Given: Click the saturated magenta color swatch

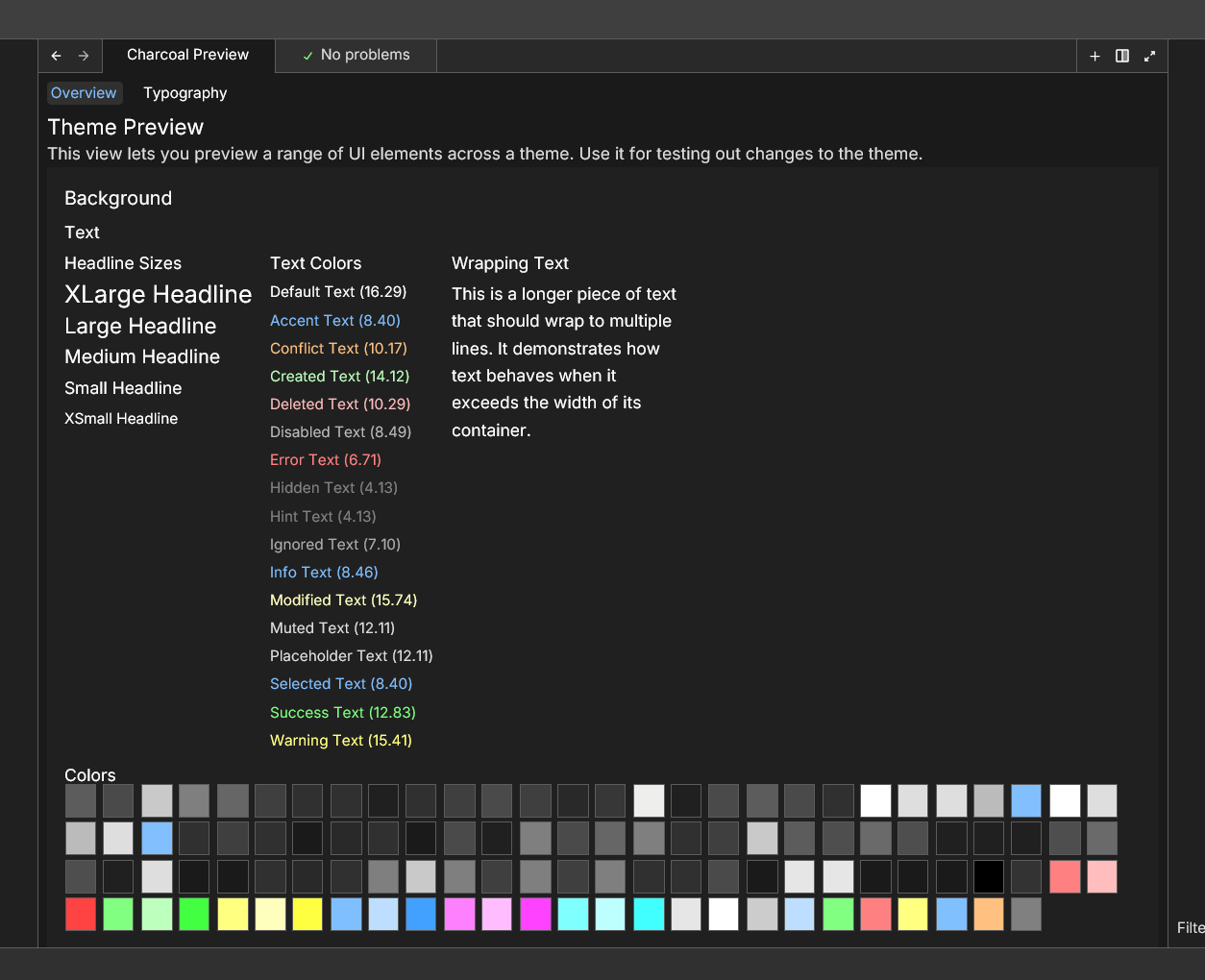Looking at the screenshot, I should pyautogui.click(x=535, y=914).
